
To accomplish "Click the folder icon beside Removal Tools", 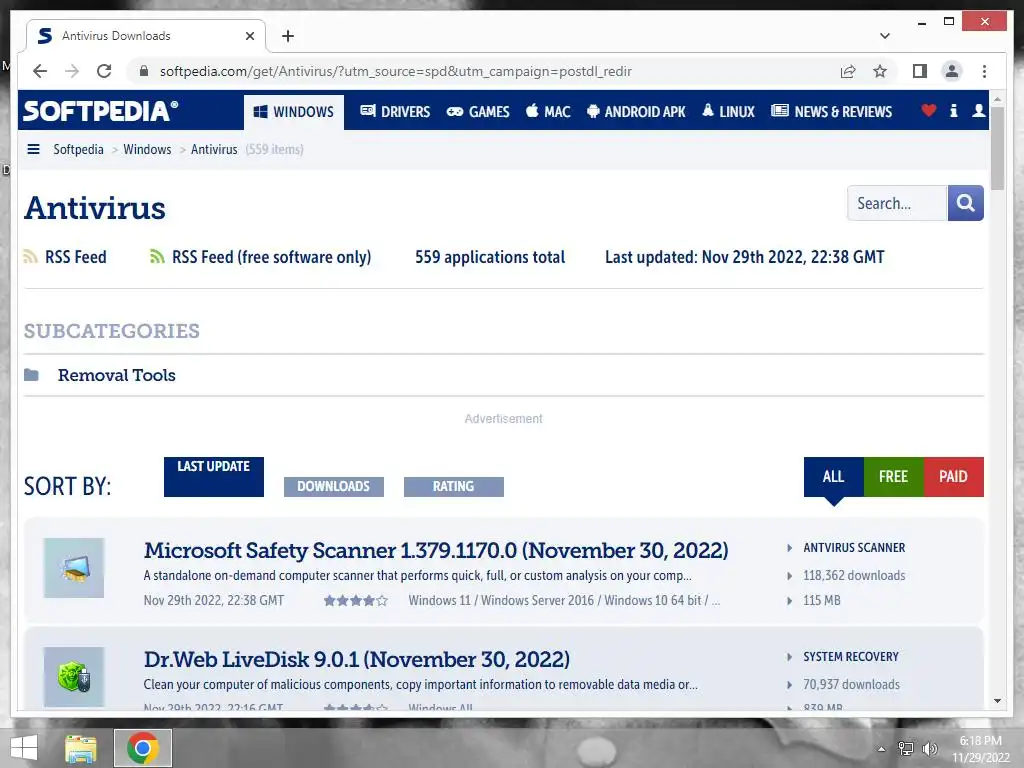I will click(x=31, y=375).
